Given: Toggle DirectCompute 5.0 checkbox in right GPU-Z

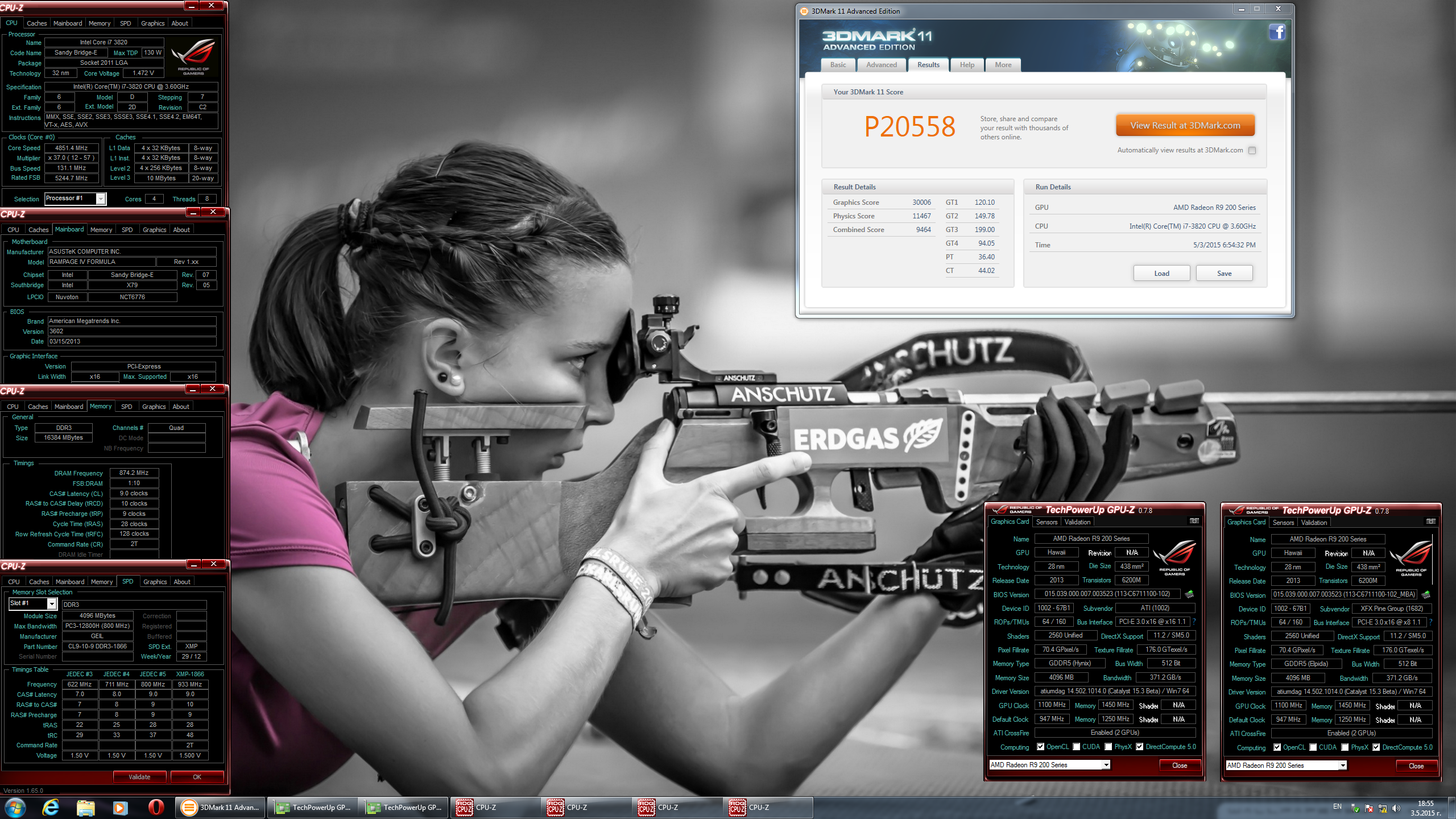Looking at the screenshot, I should (1376, 747).
